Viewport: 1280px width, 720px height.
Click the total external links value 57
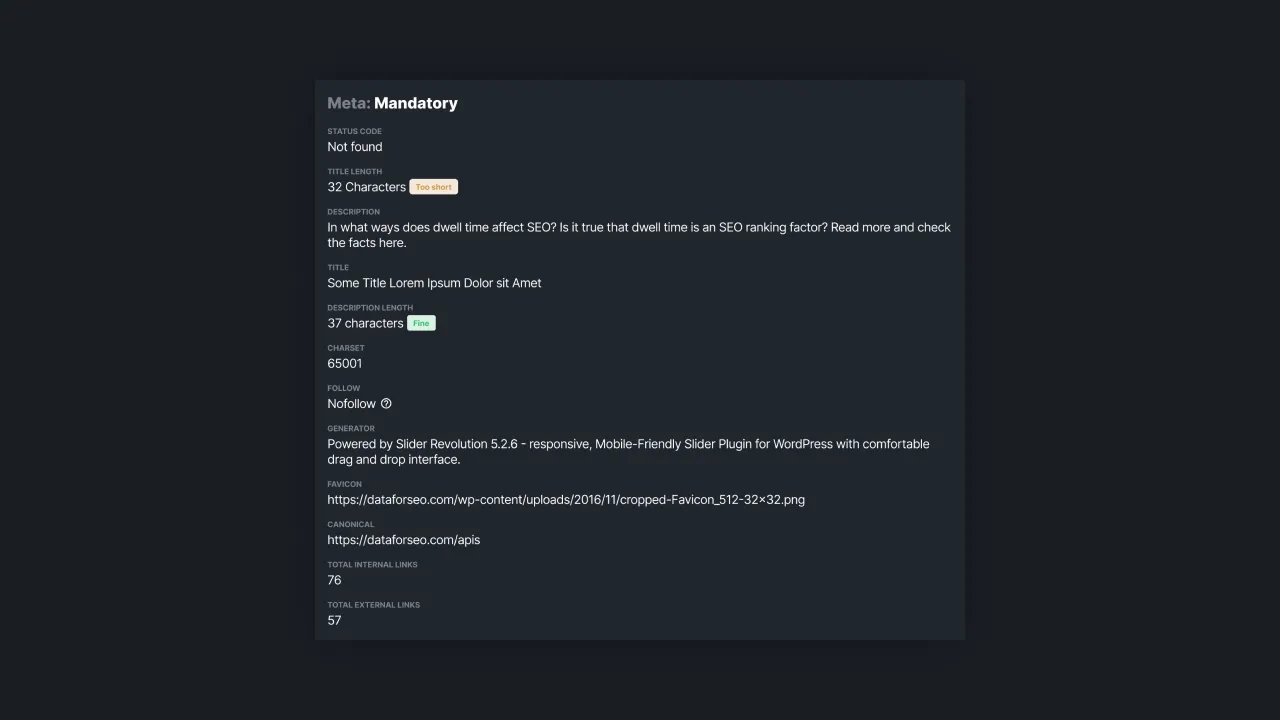[334, 621]
